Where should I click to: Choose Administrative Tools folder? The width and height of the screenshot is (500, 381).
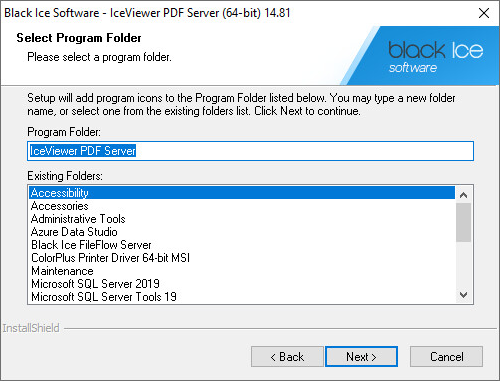pos(242,219)
